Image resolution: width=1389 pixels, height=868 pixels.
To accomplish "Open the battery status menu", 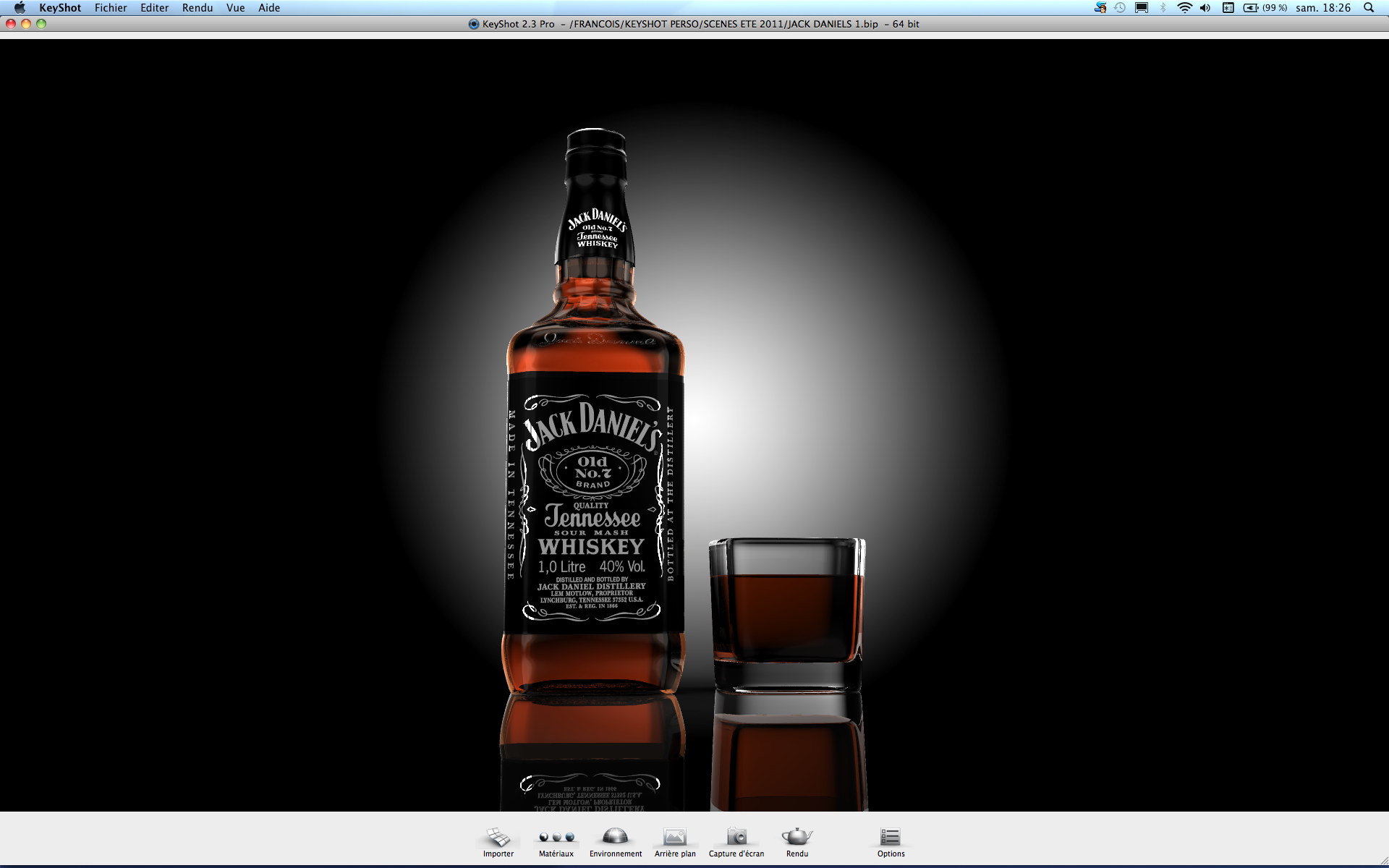I will (x=1265, y=8).
